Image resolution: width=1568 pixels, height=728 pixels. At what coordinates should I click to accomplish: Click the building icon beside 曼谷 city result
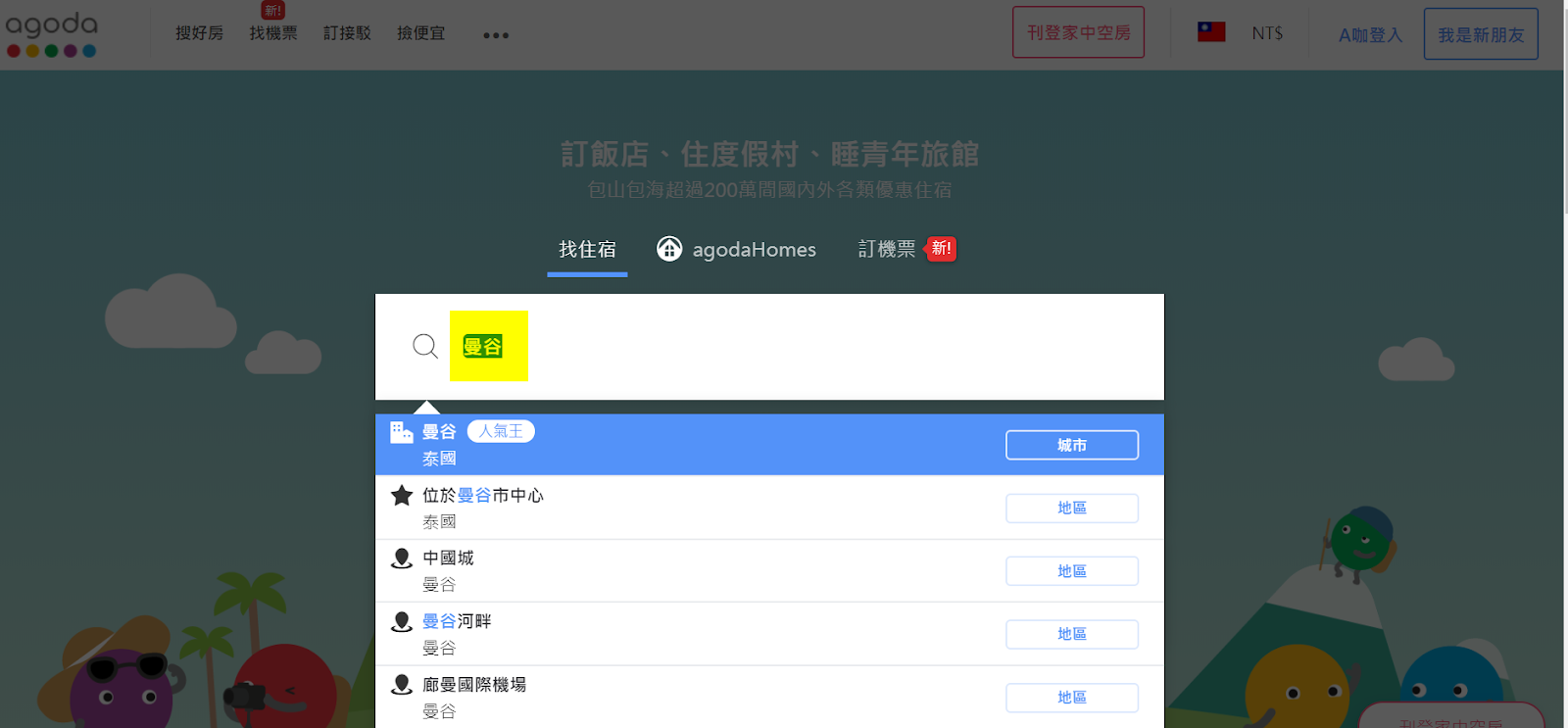click(x=402, y=432)
